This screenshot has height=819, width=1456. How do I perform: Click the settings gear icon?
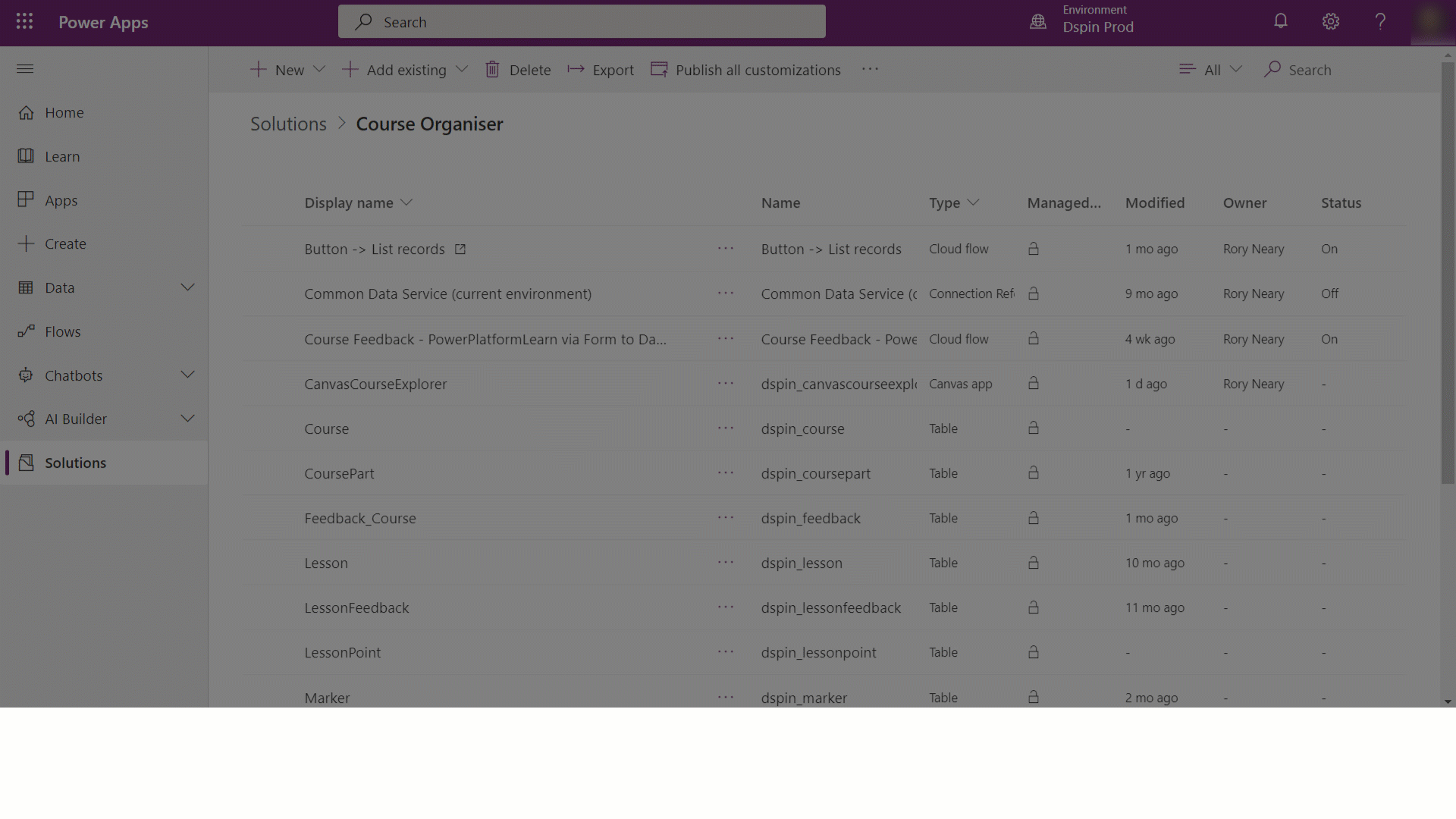1330,21
